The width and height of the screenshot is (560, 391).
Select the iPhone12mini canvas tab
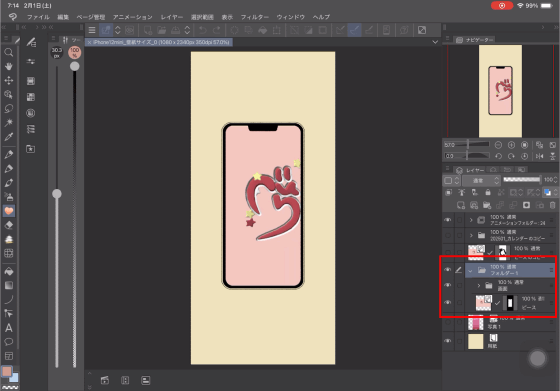pos(159,42)
